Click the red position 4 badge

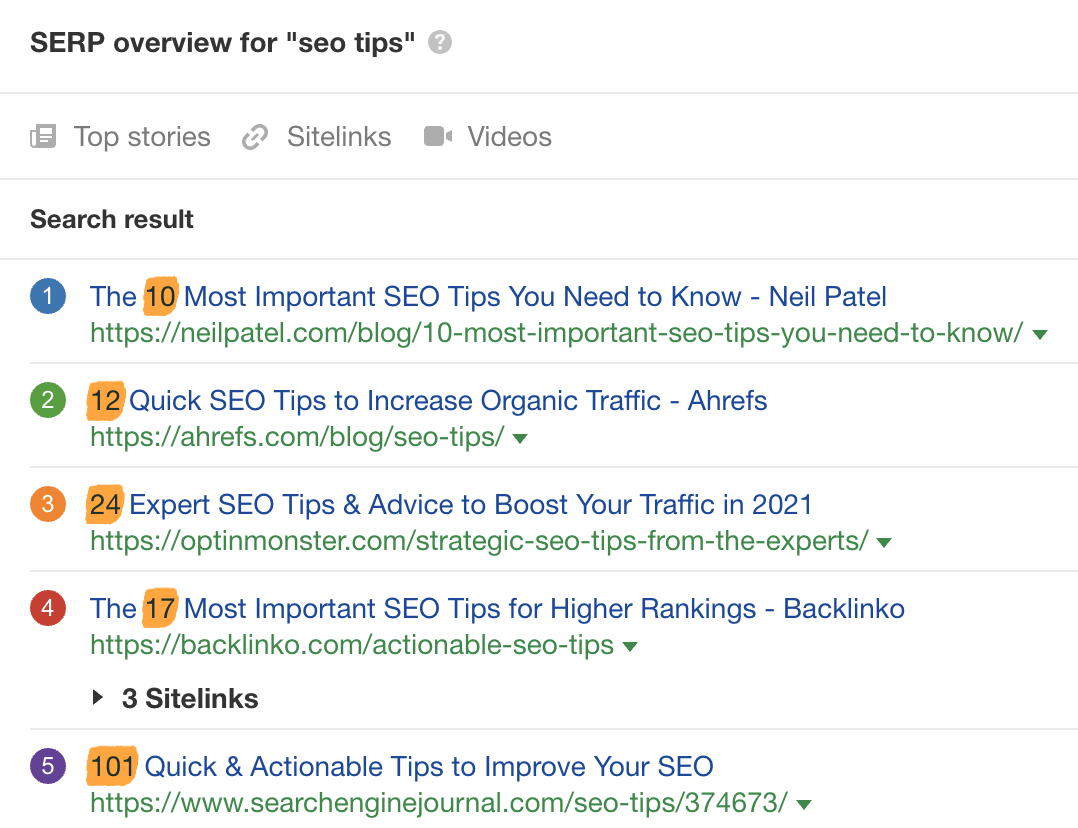pyautogui.click(x=48, y=608)
